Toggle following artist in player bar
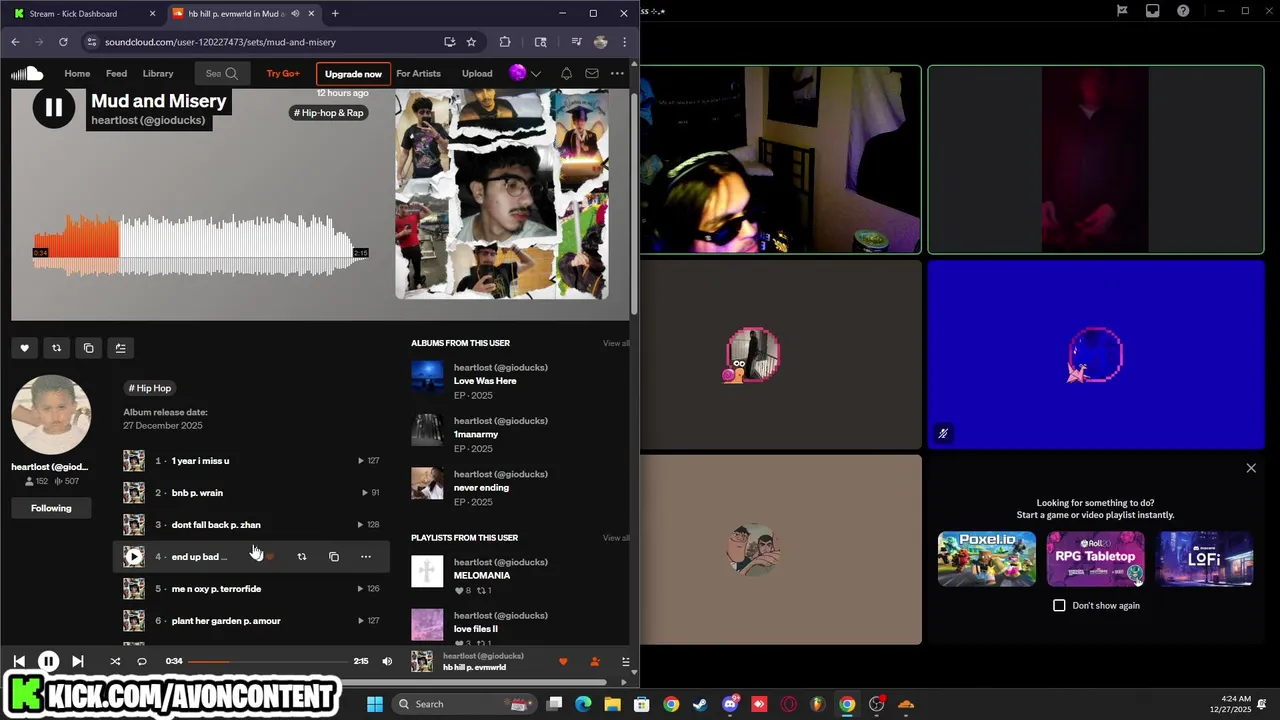Image resolution: width=1280 pixels, height=720 pixels. [595, 661]
